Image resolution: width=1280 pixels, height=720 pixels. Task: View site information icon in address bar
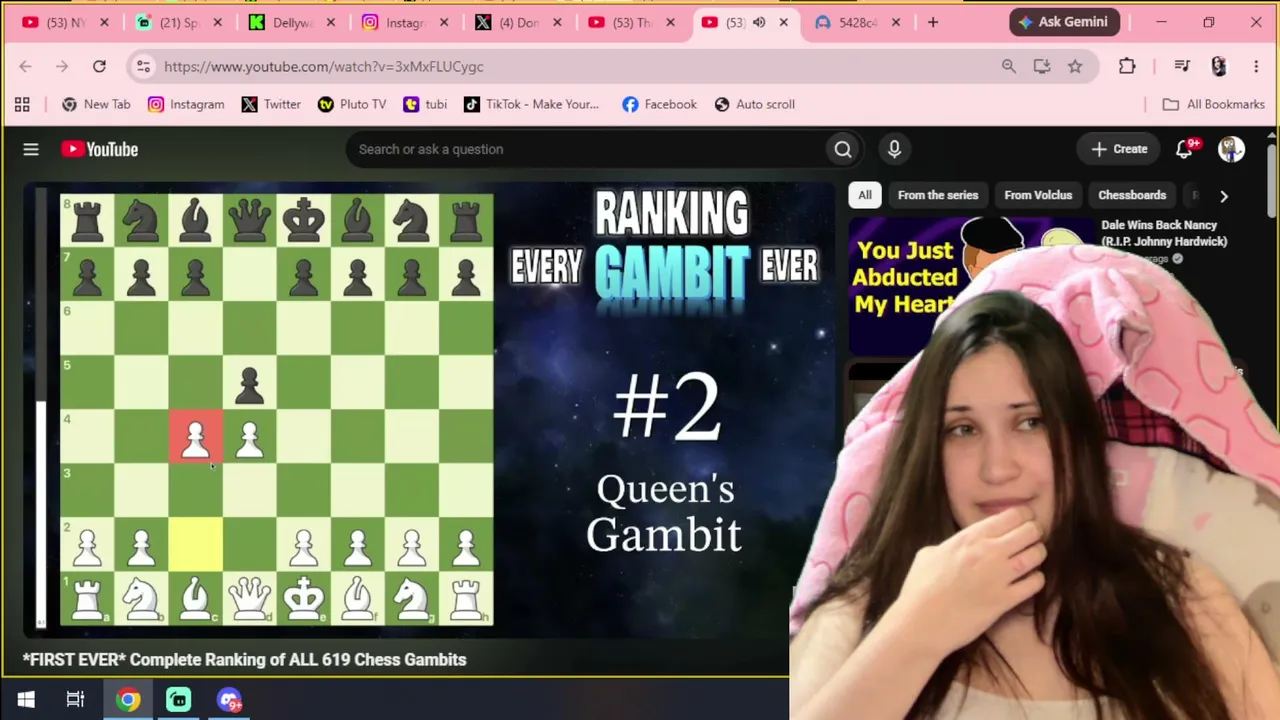(143, 66)
